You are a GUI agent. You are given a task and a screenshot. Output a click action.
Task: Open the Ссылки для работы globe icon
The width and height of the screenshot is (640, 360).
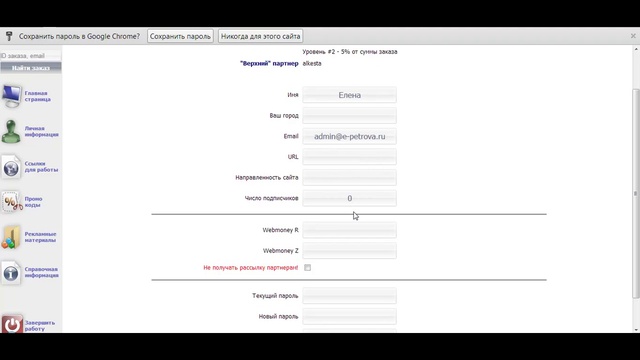(x=11, y=167)
